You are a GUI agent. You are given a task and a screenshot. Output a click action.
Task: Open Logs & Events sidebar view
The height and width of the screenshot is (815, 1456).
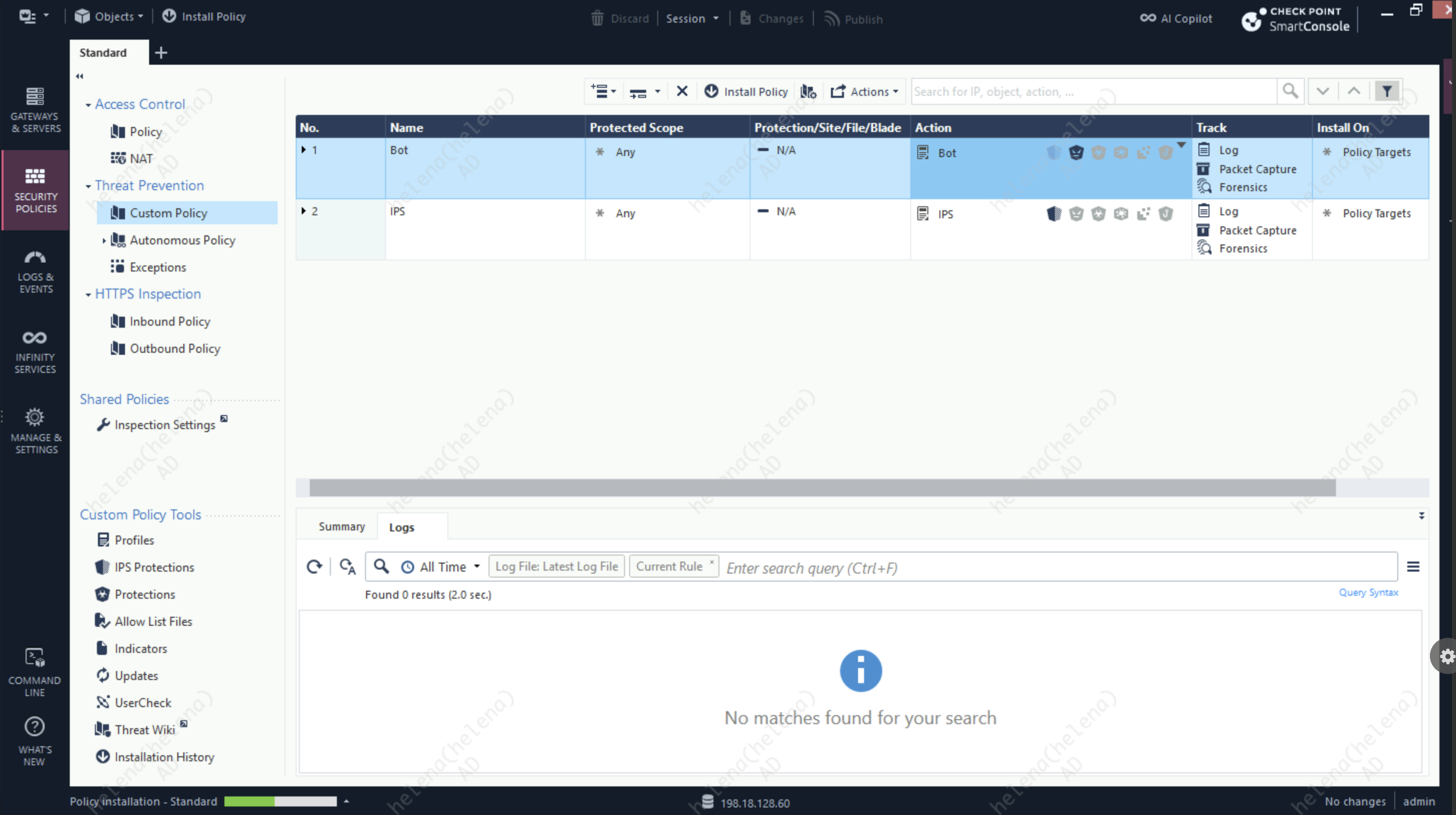click(x=35, y=271)
